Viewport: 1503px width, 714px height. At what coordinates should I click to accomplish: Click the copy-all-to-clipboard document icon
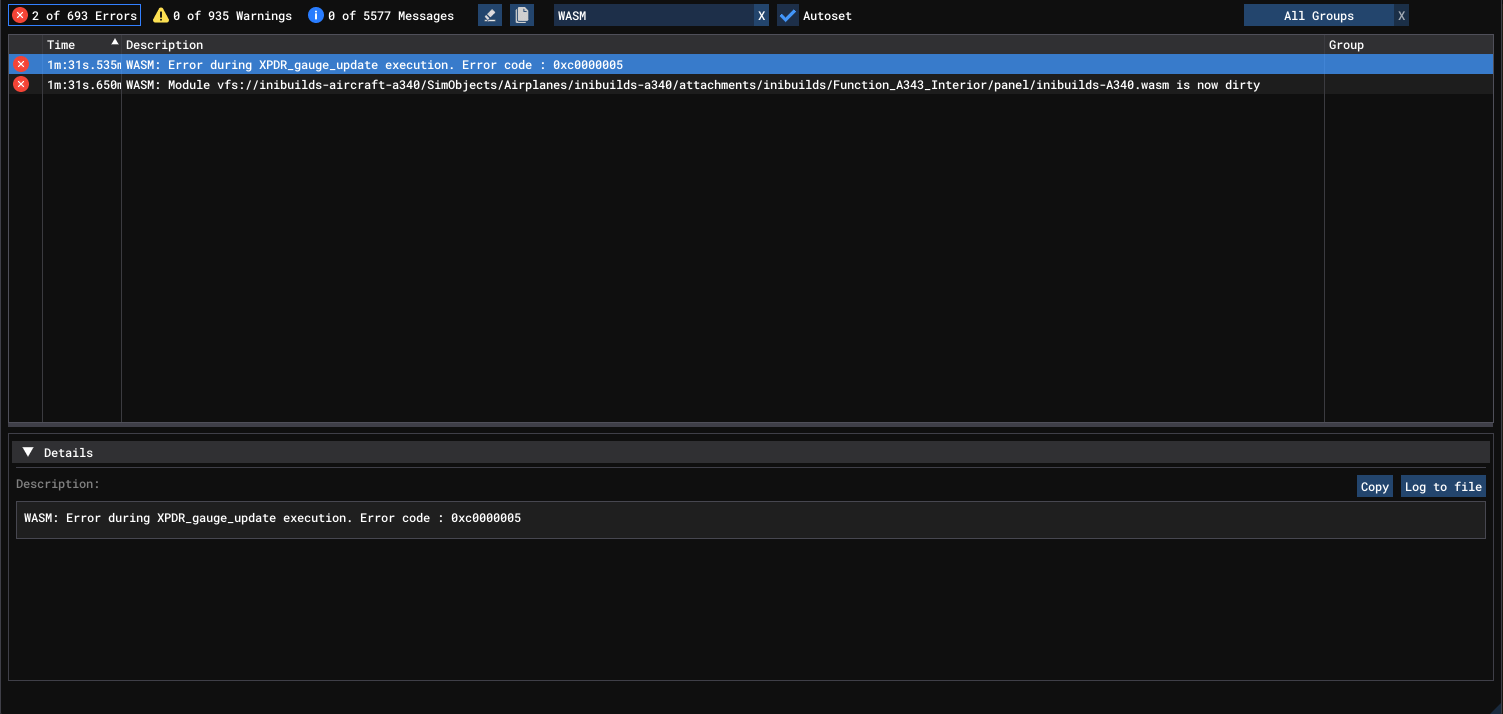pos(521,15)
